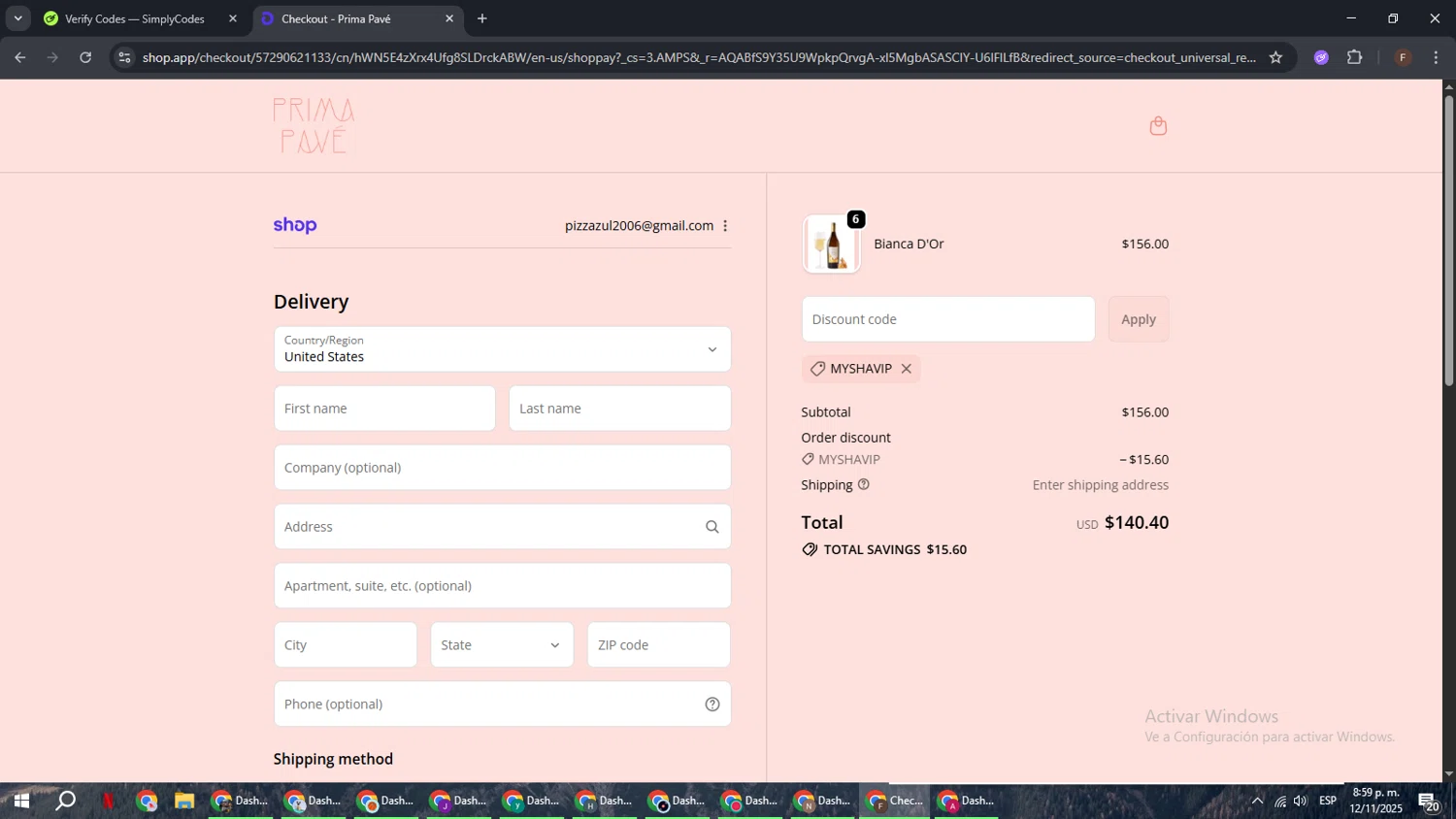Show phone number help tooltip icon
Image resolution: width=1456 pixels, height=819 pixels.
712,704
